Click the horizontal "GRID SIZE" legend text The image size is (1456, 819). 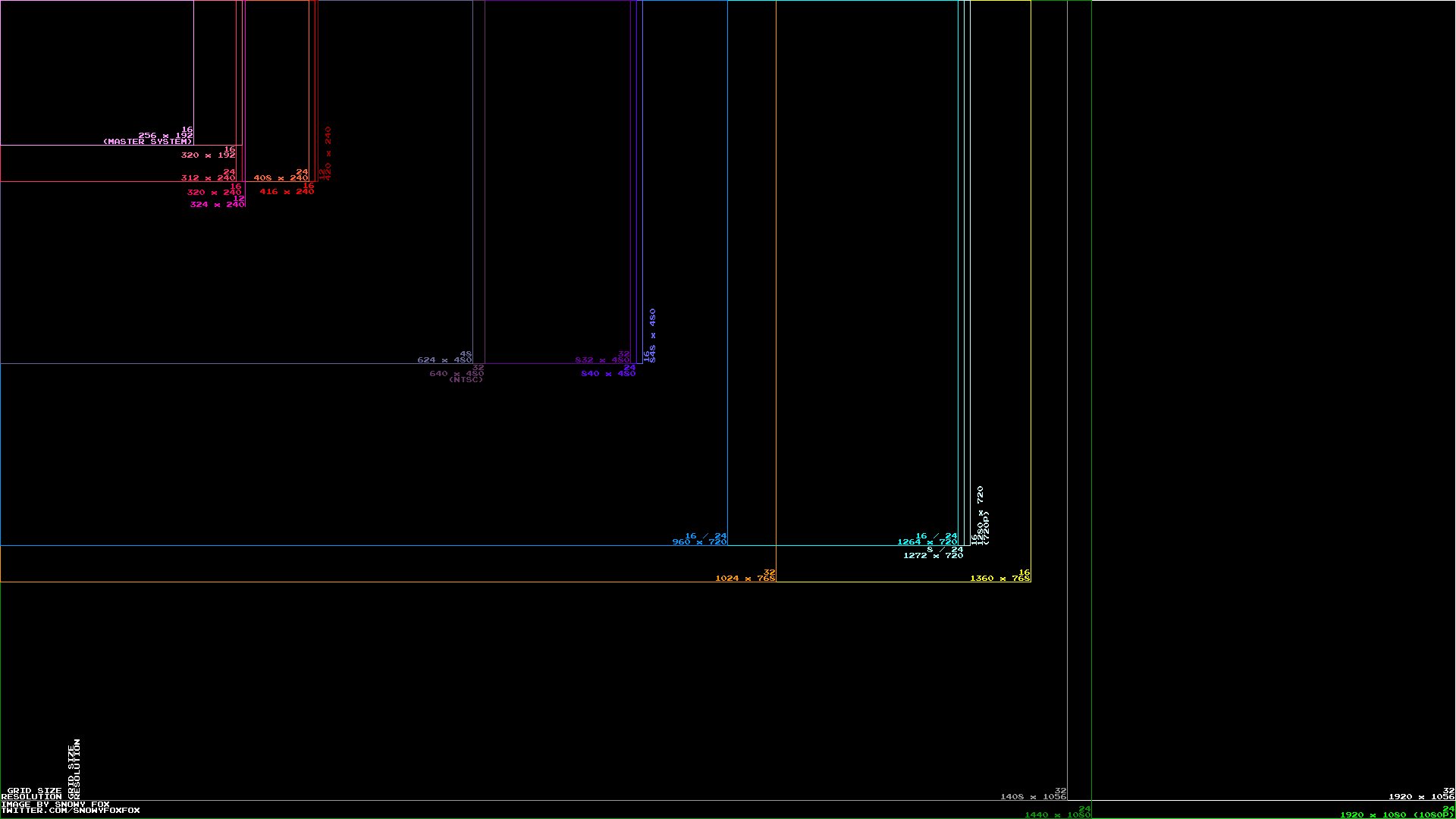(35, 791)
